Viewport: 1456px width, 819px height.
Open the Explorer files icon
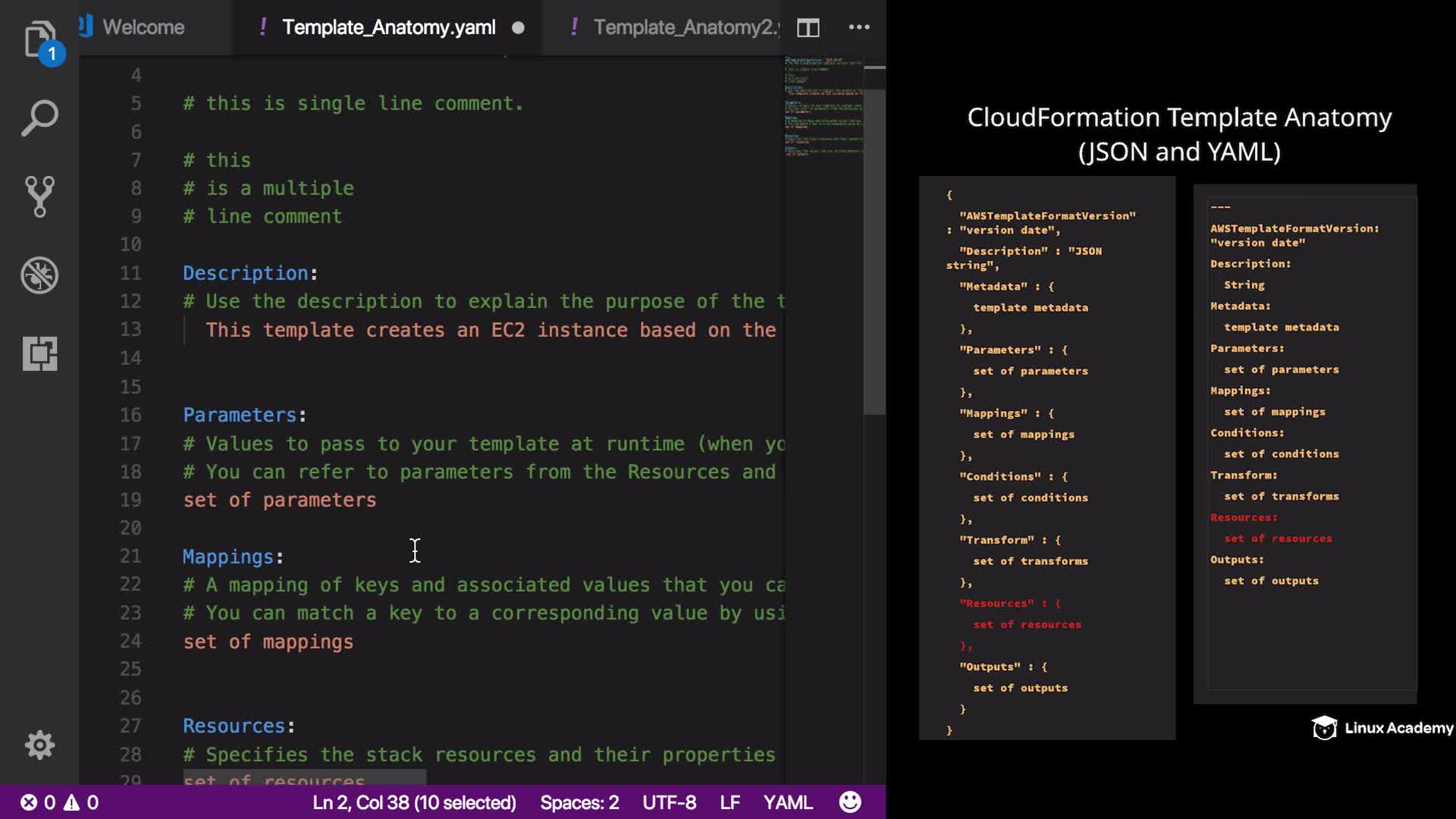click(39, 39)
